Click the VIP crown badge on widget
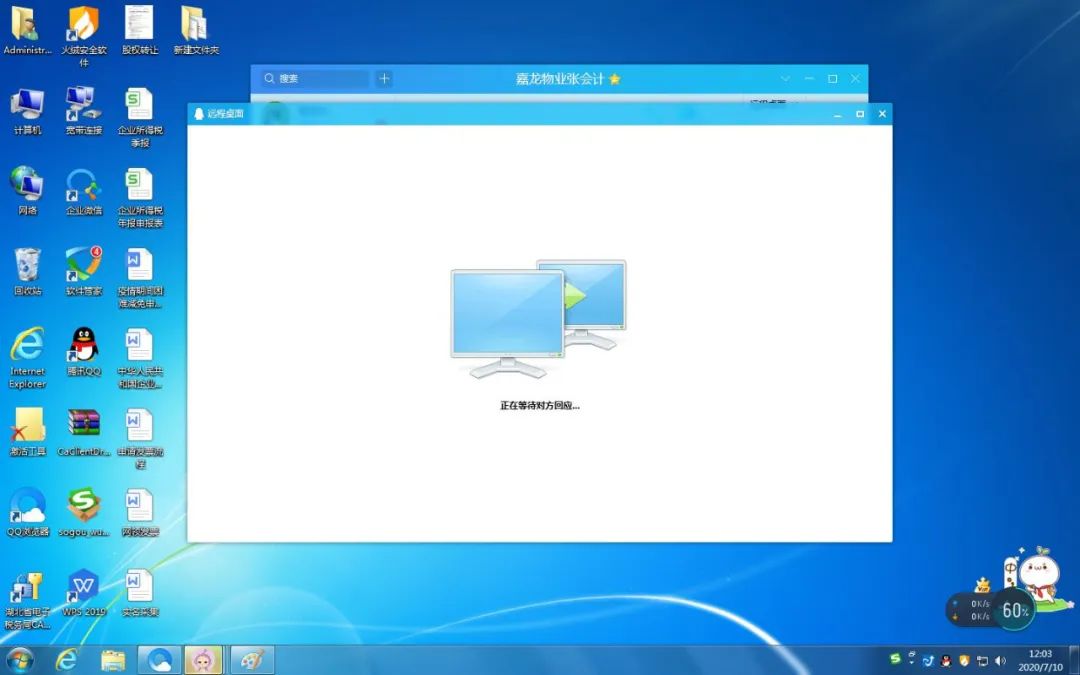The width and height of the screenshot is (1080, 675). [982, 585]
